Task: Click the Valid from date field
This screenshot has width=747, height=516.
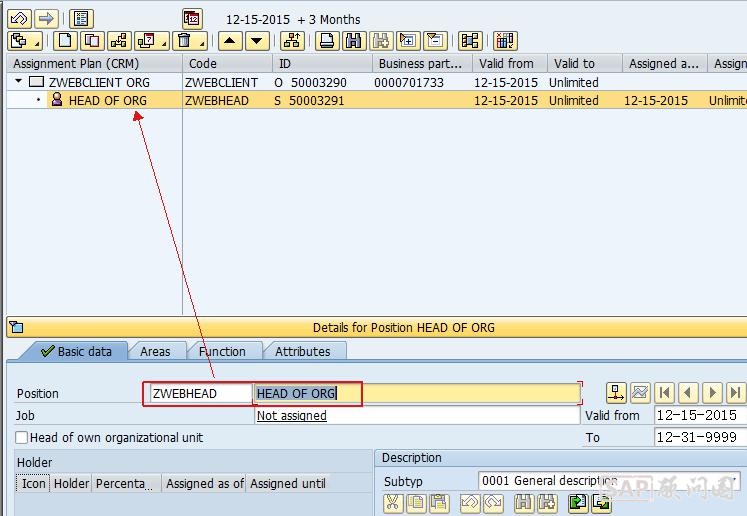Action: click(697, 415)
